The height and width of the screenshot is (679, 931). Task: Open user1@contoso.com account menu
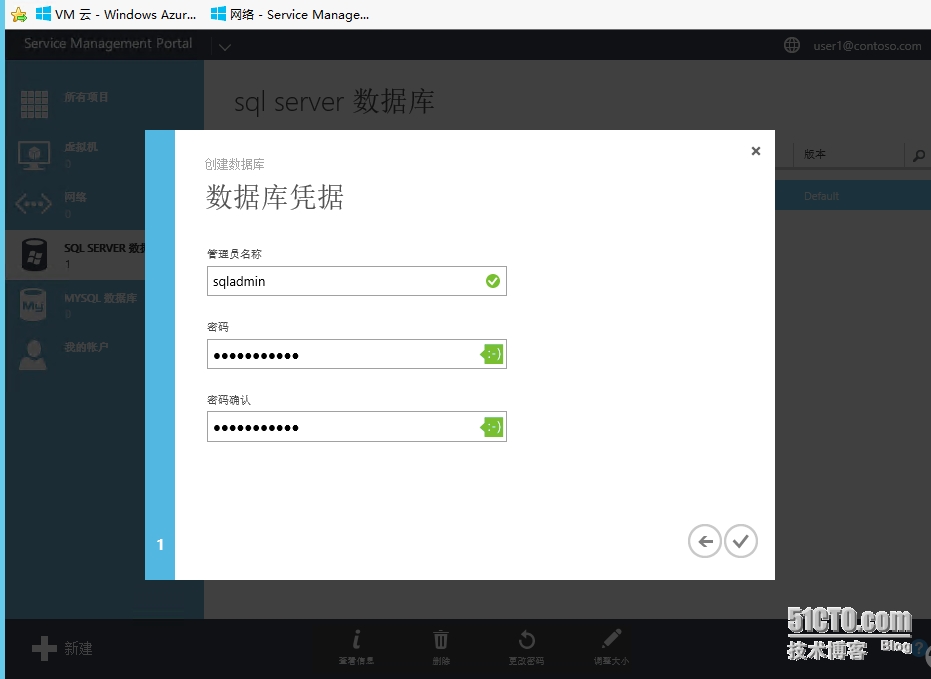tap(867, 46)
